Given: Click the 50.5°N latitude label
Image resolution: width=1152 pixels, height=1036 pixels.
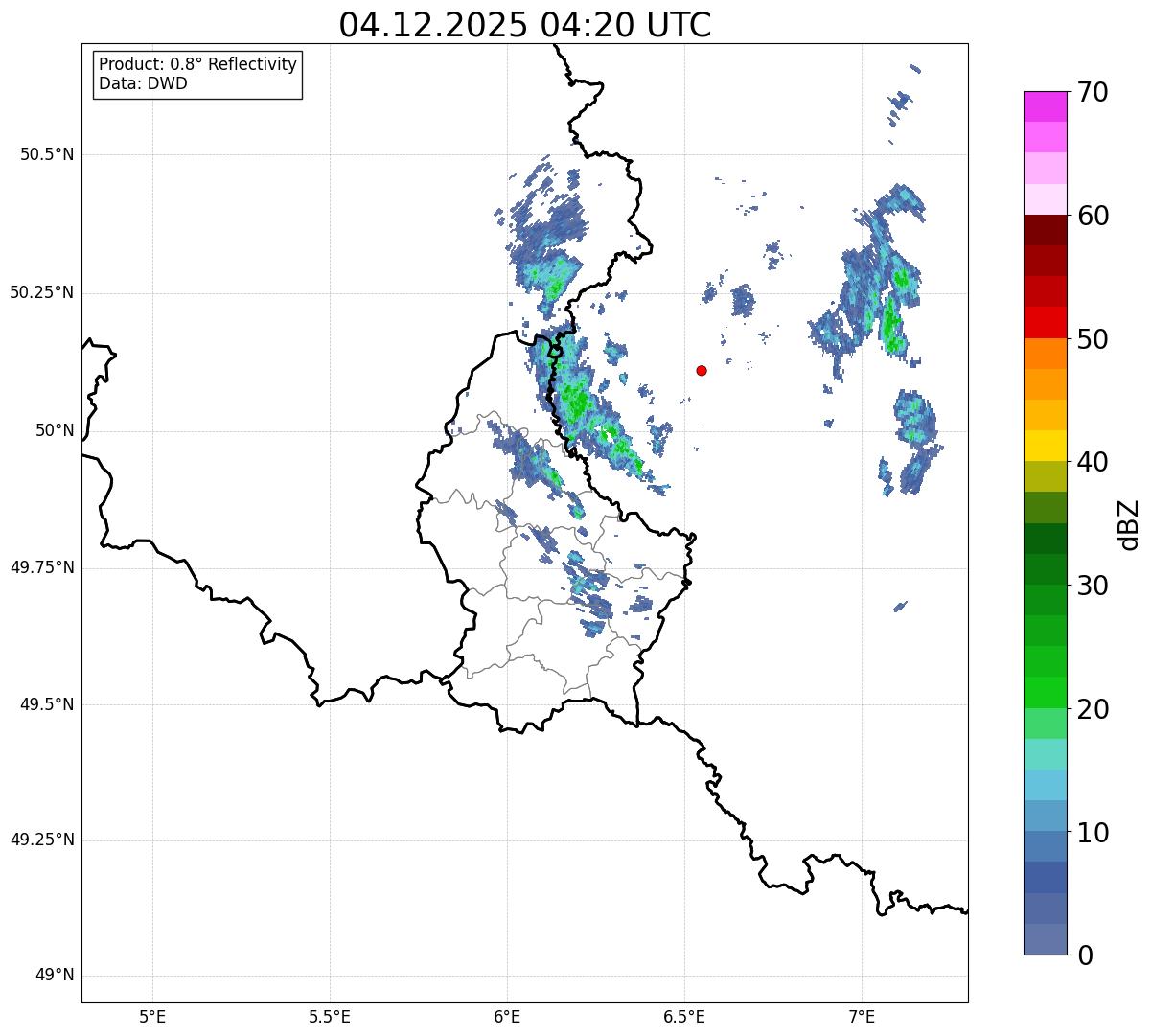Looking at the screenshot, I should pyautogui.click(x=47, y=154).
